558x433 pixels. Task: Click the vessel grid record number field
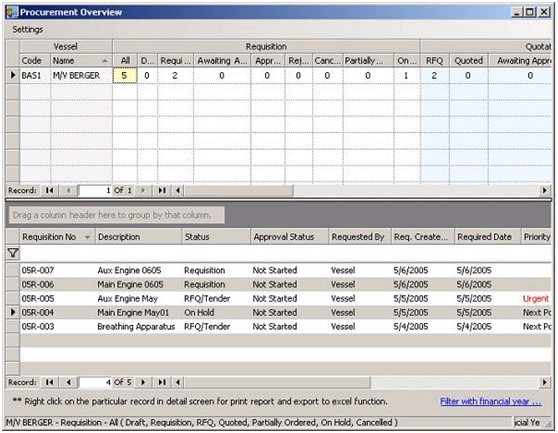95,190
